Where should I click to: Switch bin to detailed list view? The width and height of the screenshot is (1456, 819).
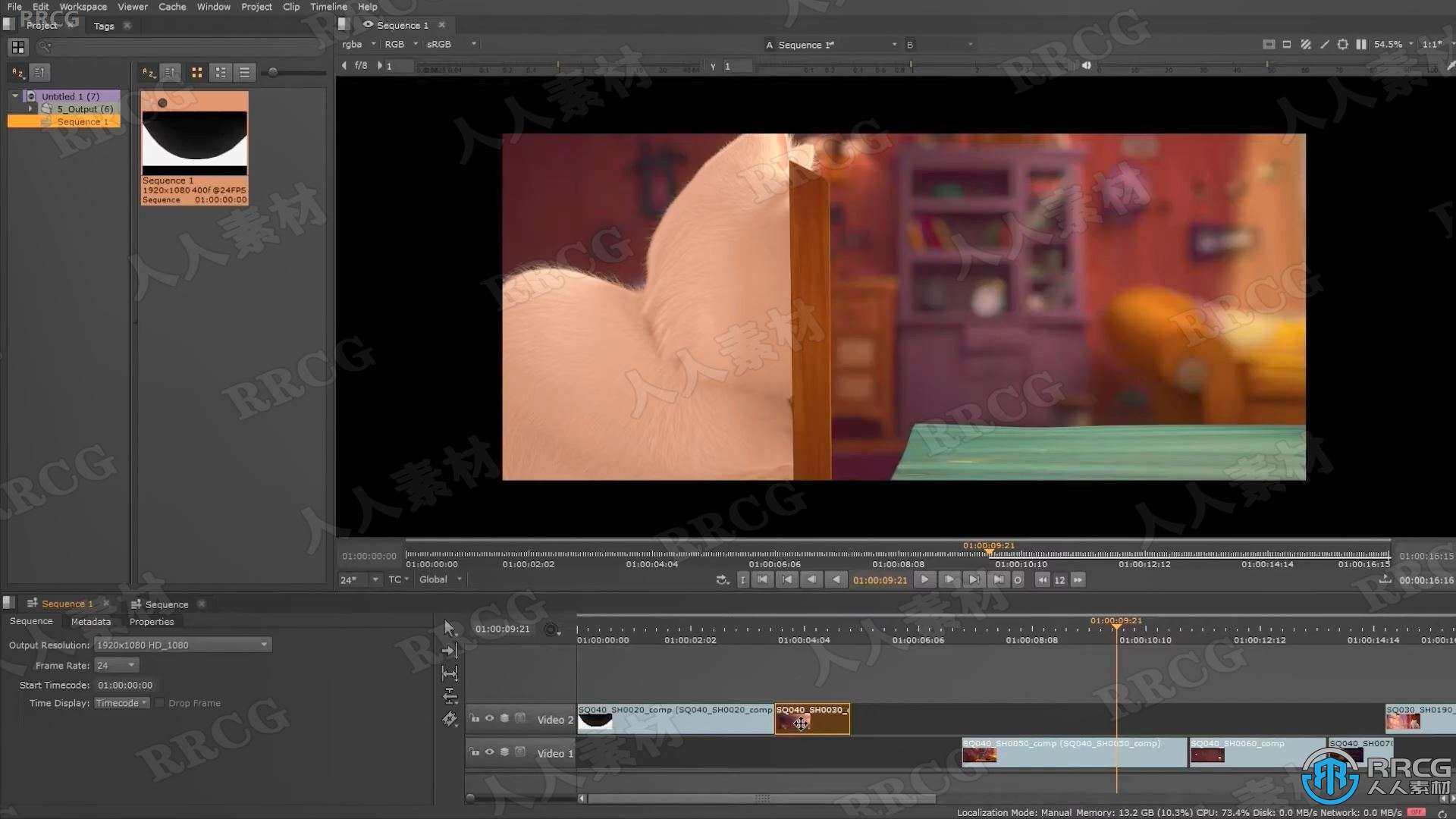(x=244, y=73)
